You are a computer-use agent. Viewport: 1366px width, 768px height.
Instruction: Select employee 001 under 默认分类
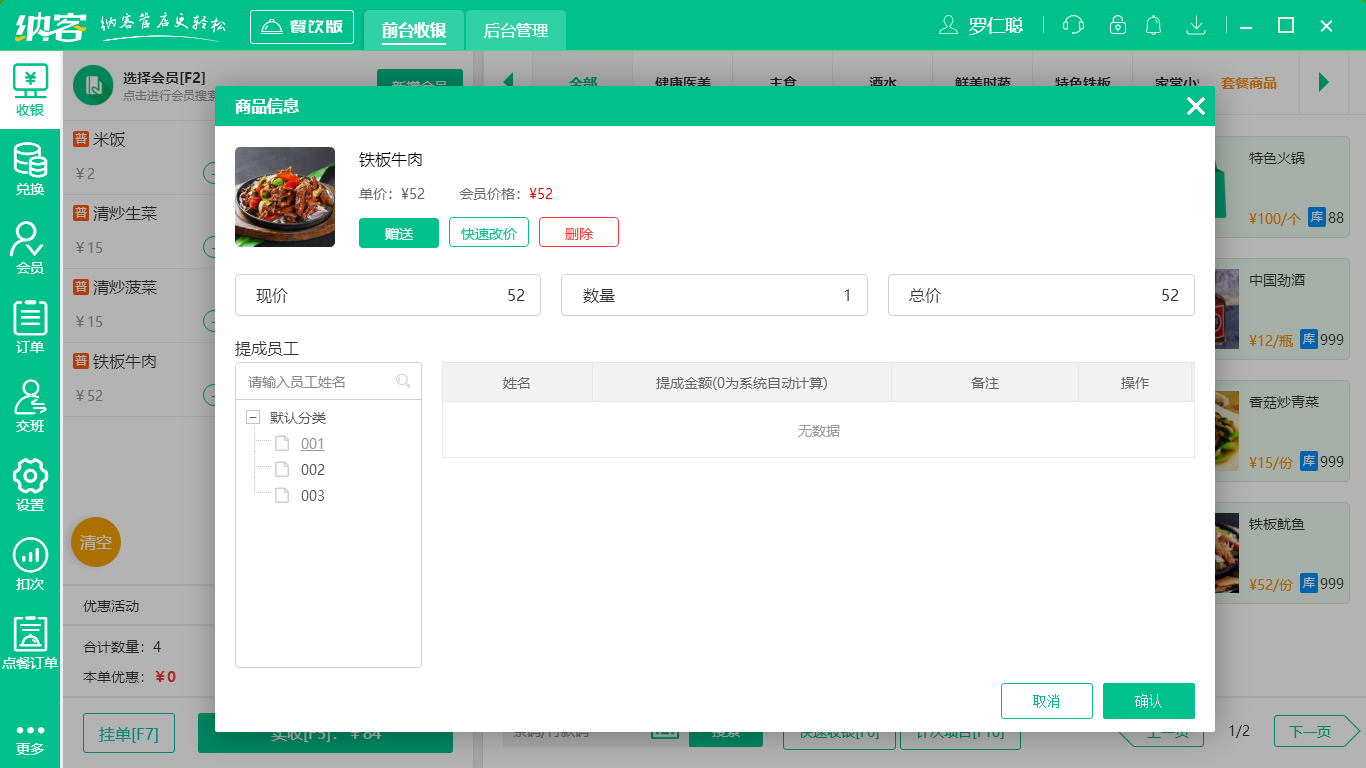313,444
